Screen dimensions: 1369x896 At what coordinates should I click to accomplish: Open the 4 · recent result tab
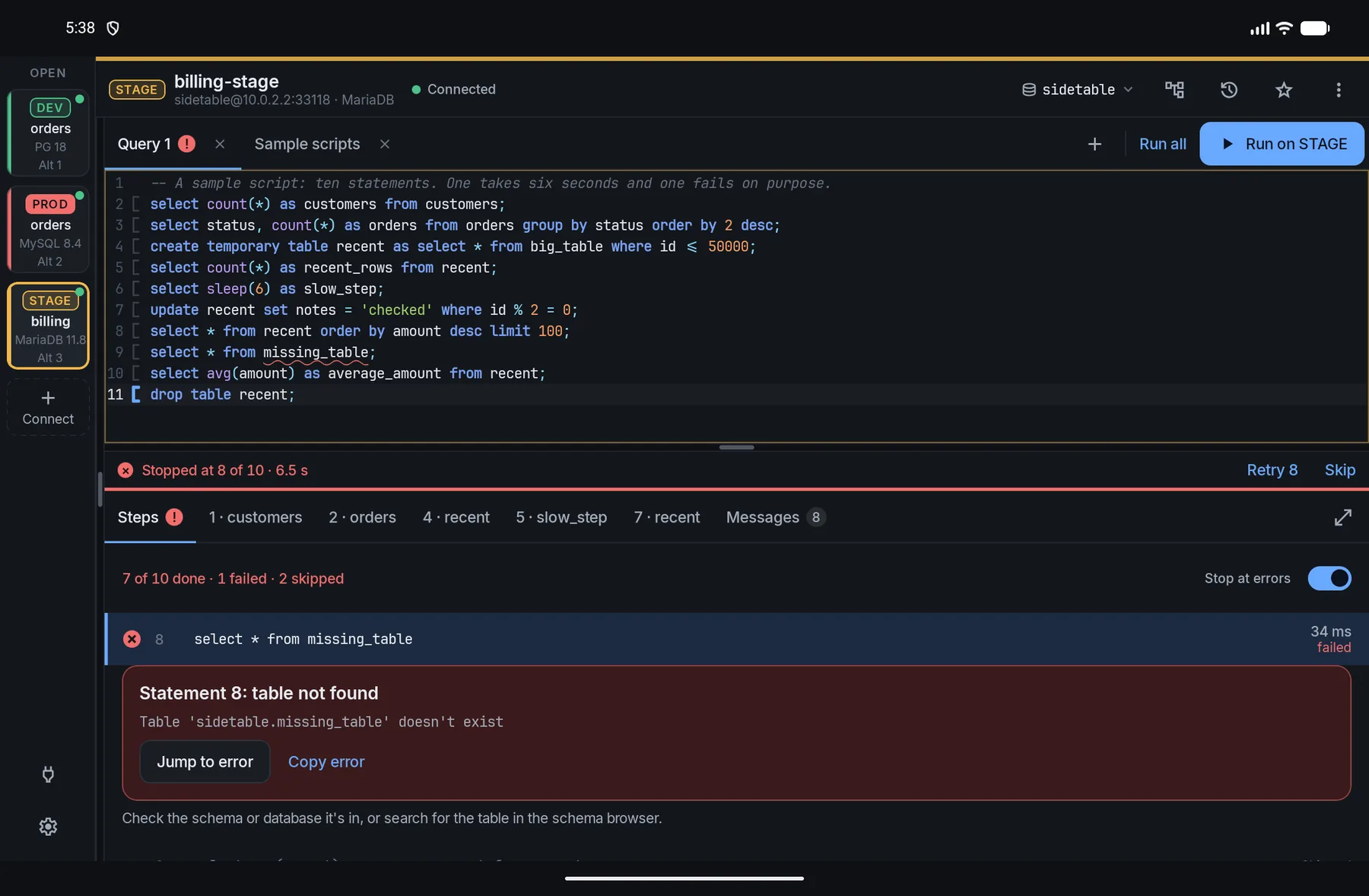[x=456, y=517]
